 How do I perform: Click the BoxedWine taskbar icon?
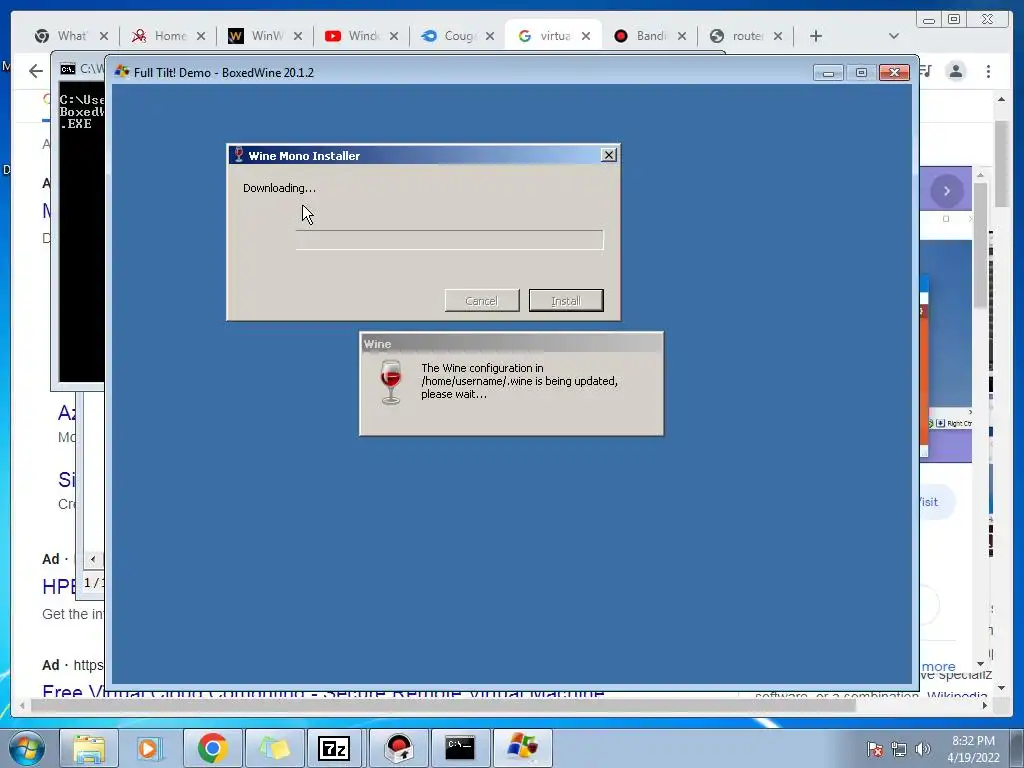pos(522,748)
